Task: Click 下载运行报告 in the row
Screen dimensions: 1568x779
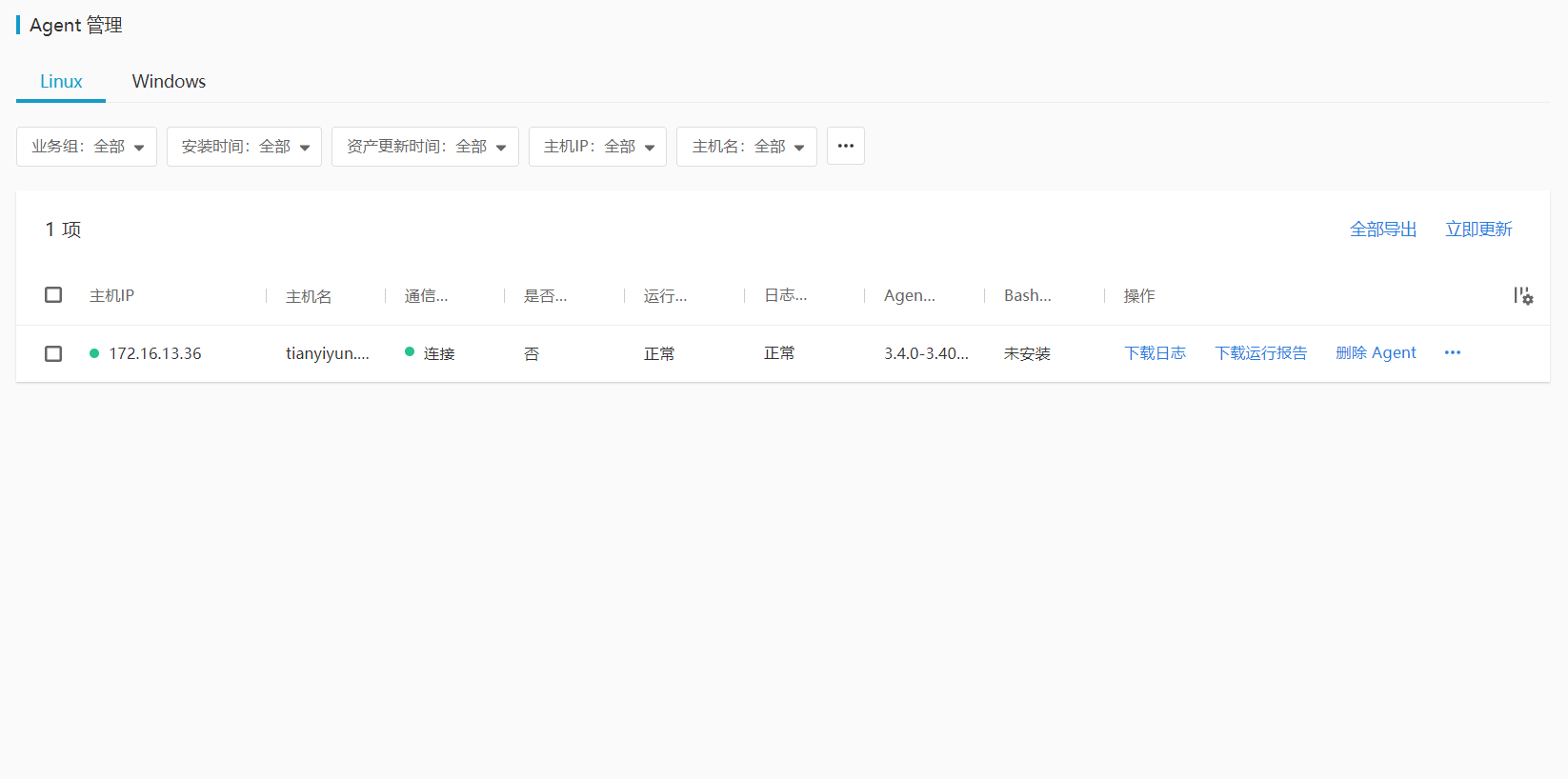Action: (x=1260, y=353)
